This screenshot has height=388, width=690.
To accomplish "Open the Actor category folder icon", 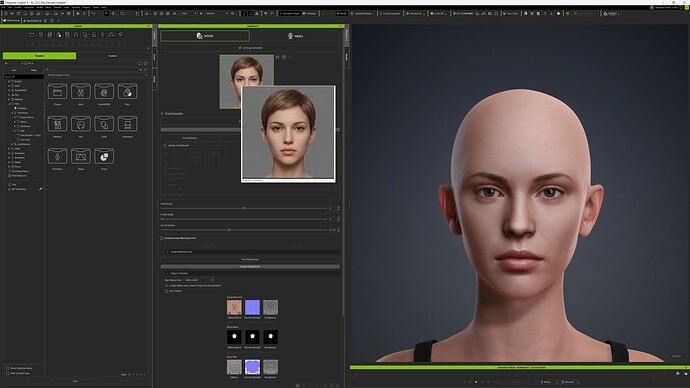I will [x=81, y=92].
